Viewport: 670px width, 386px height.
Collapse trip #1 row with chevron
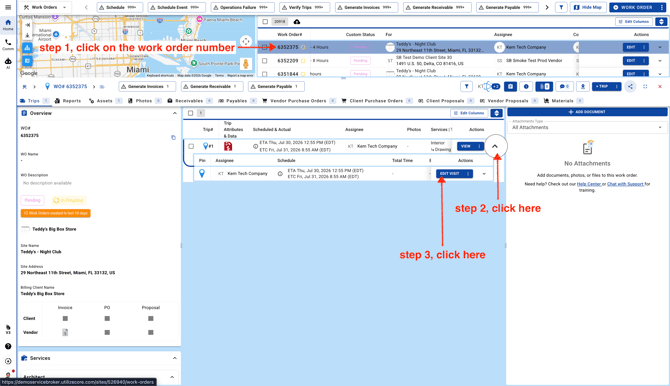click(x=495, y=146)
